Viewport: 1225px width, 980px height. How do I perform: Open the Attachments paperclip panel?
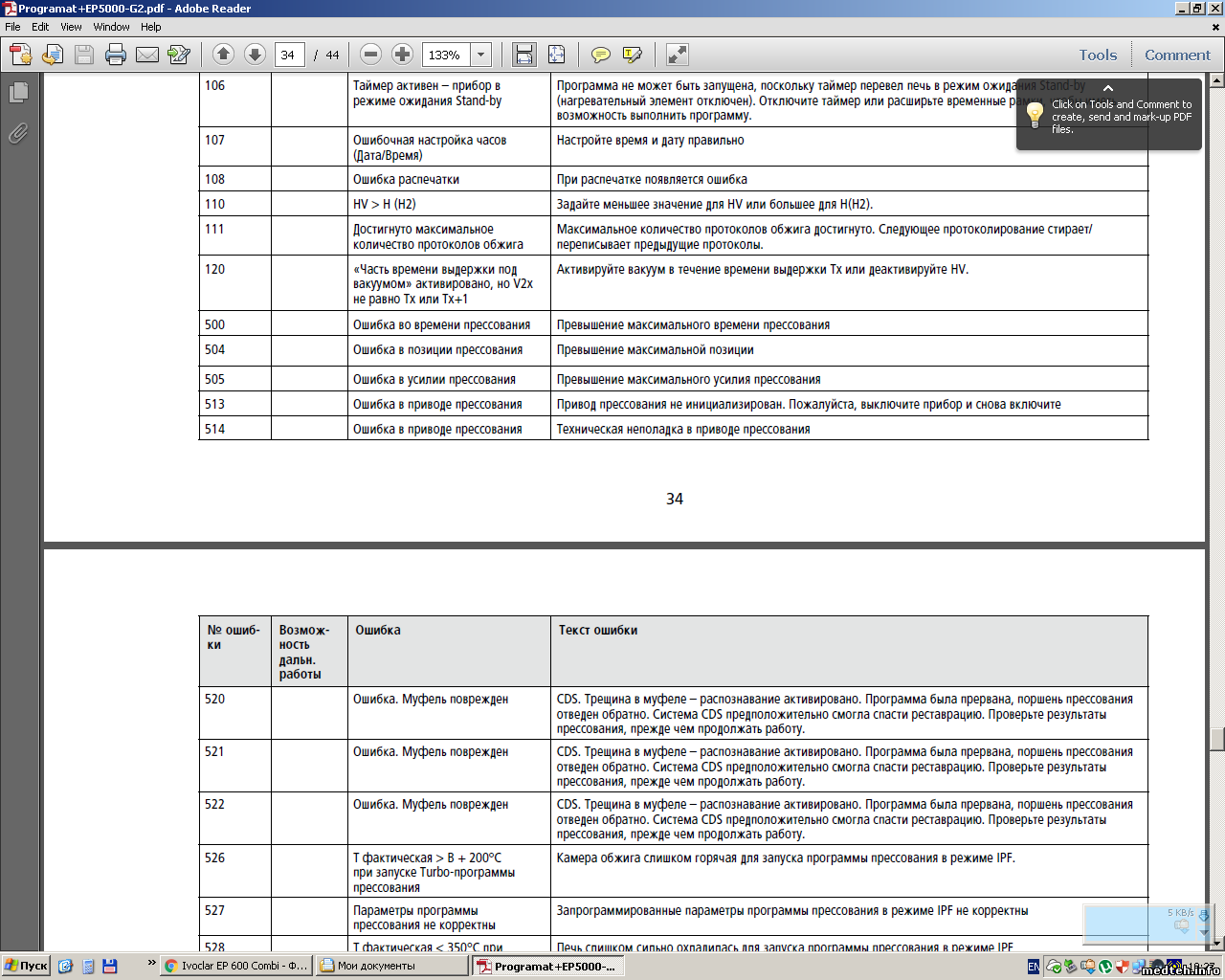[x=18, y=133]
